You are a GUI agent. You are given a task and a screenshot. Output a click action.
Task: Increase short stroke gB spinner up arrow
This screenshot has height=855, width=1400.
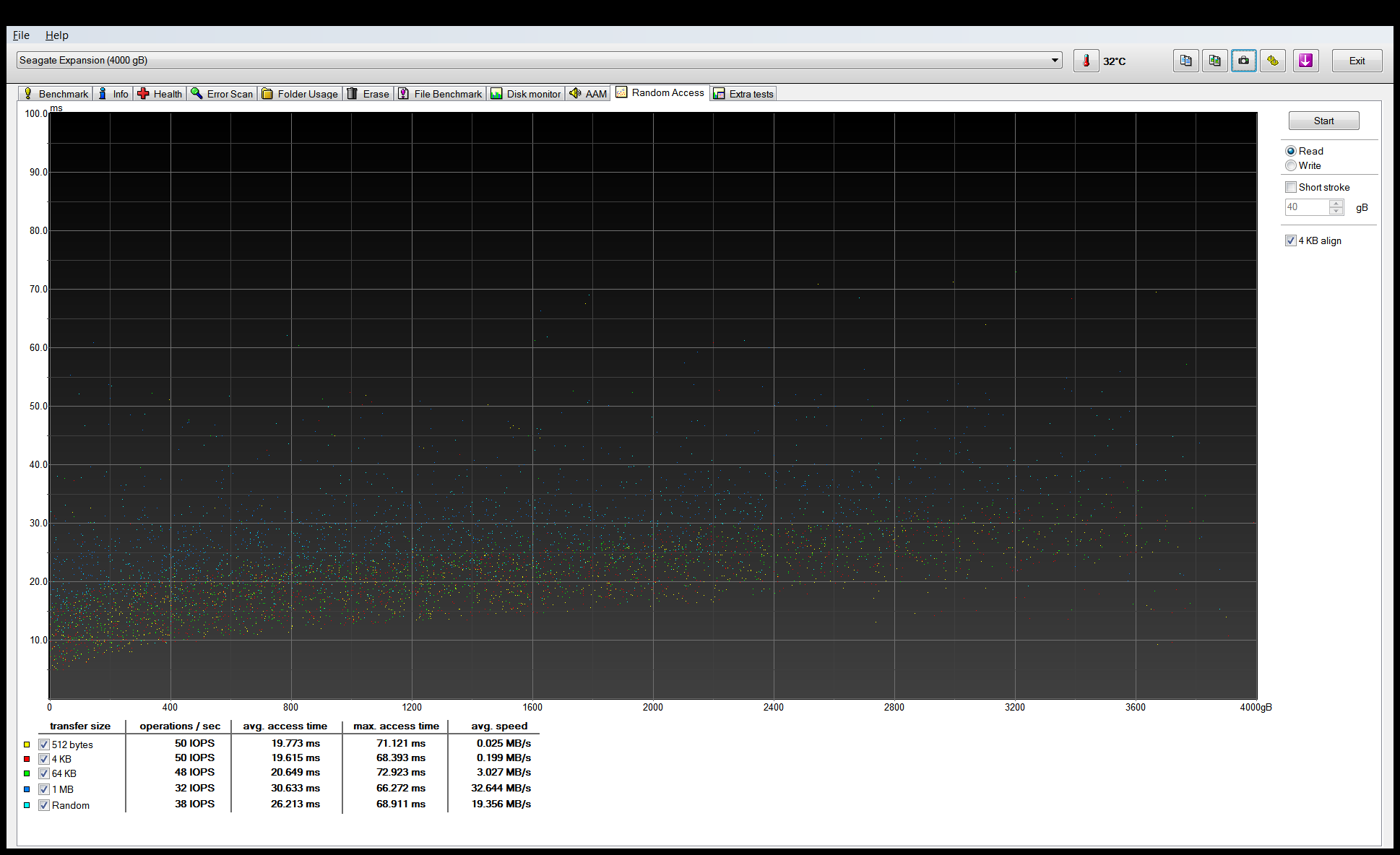pyautogui.click(x=1336, y=204)
